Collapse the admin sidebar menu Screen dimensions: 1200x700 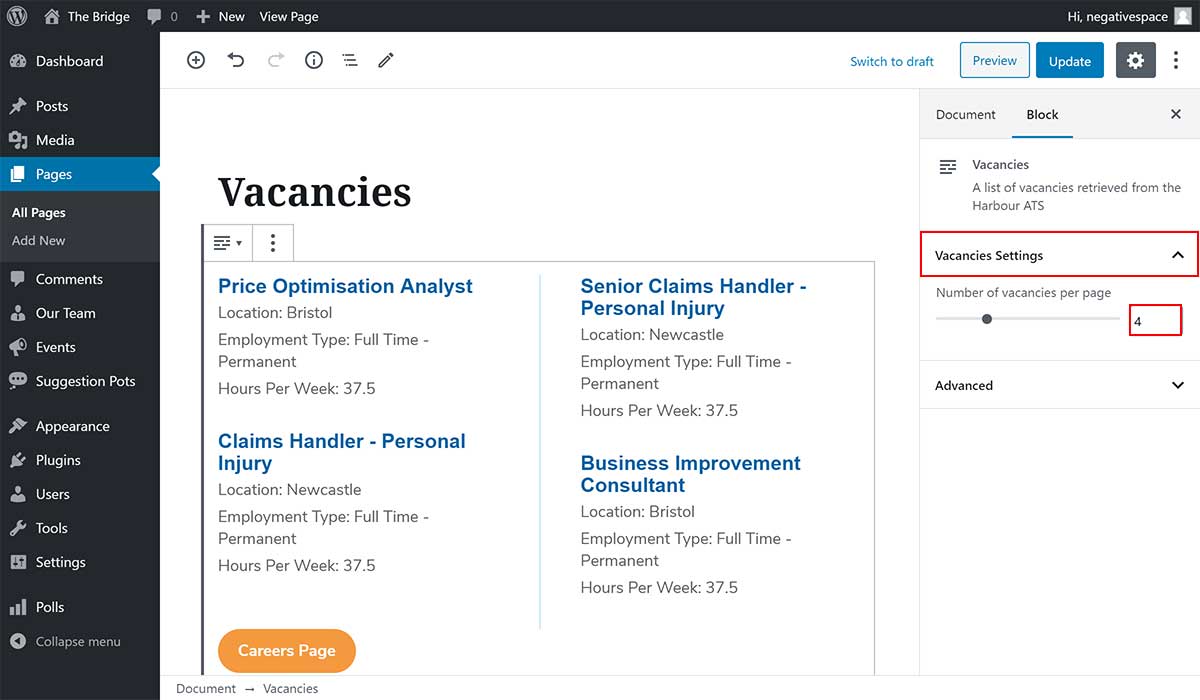[77, 641]
